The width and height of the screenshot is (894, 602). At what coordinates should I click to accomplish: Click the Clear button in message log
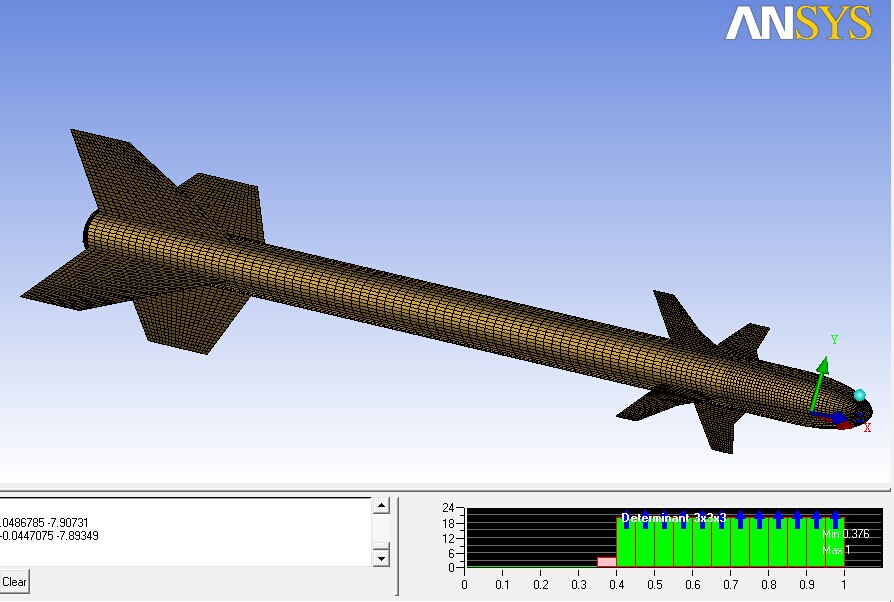tap(14, 581)
